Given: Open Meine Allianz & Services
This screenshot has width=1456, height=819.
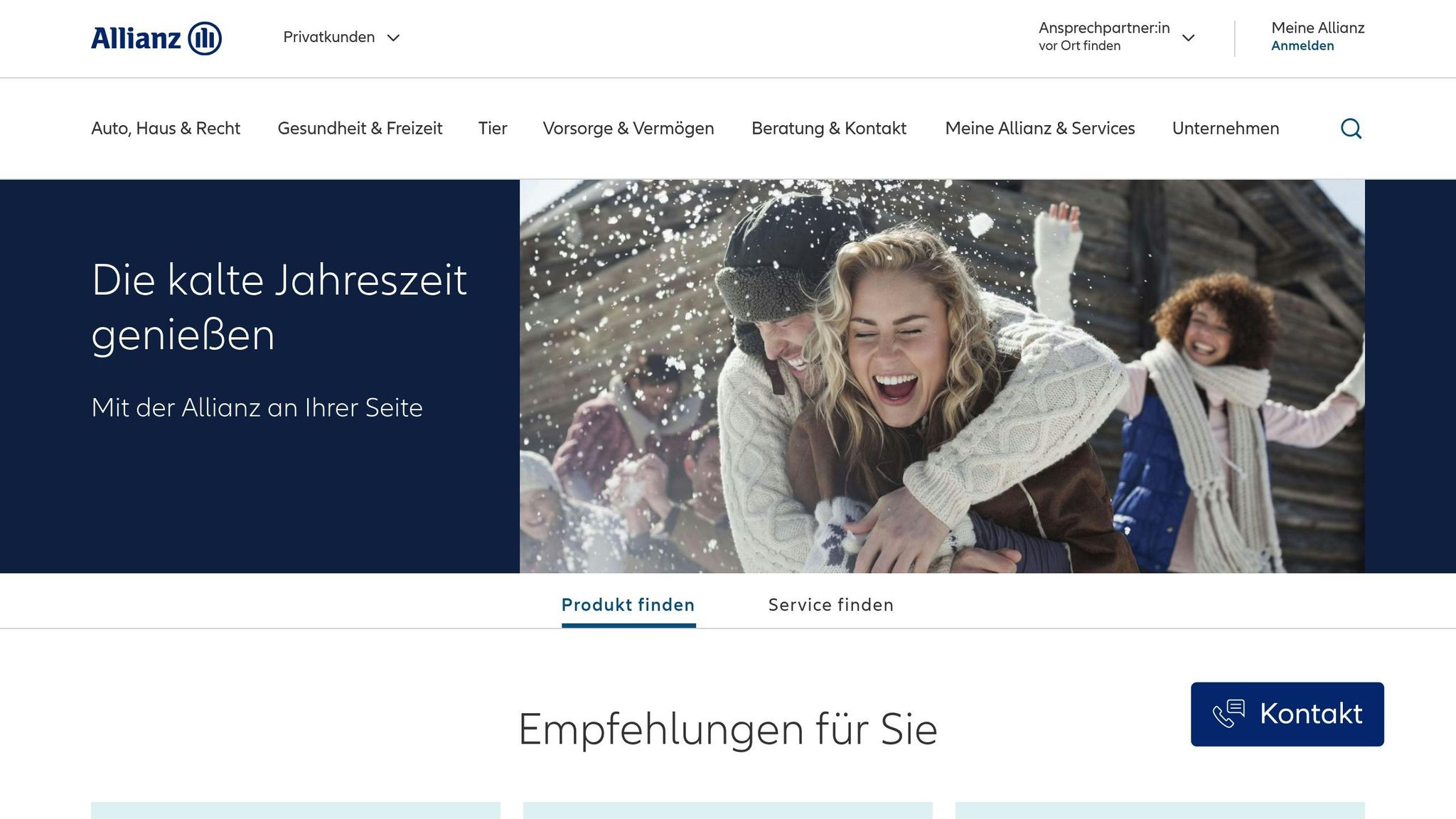Looking at the screenshot, I should point(1040,129).
